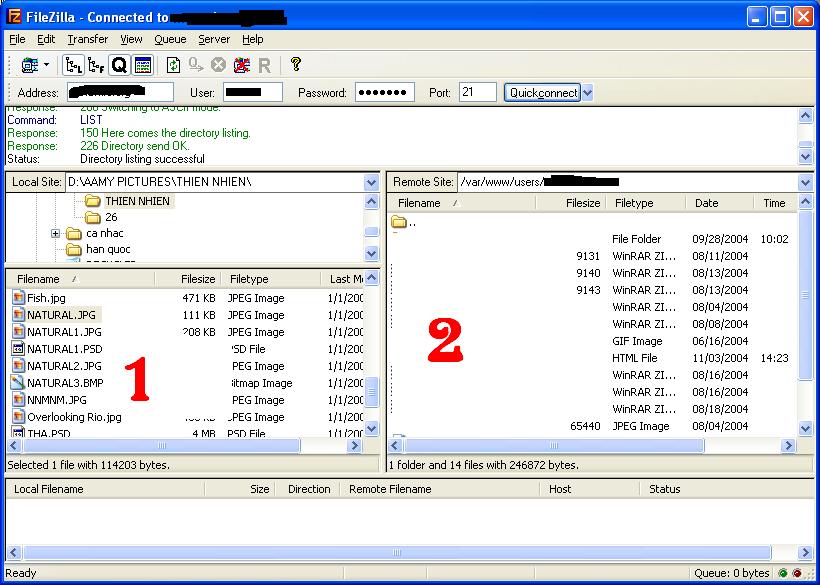Viewport: 820px width, 585px height.
Task: Open the Edit menu
Action: [46, 39]
